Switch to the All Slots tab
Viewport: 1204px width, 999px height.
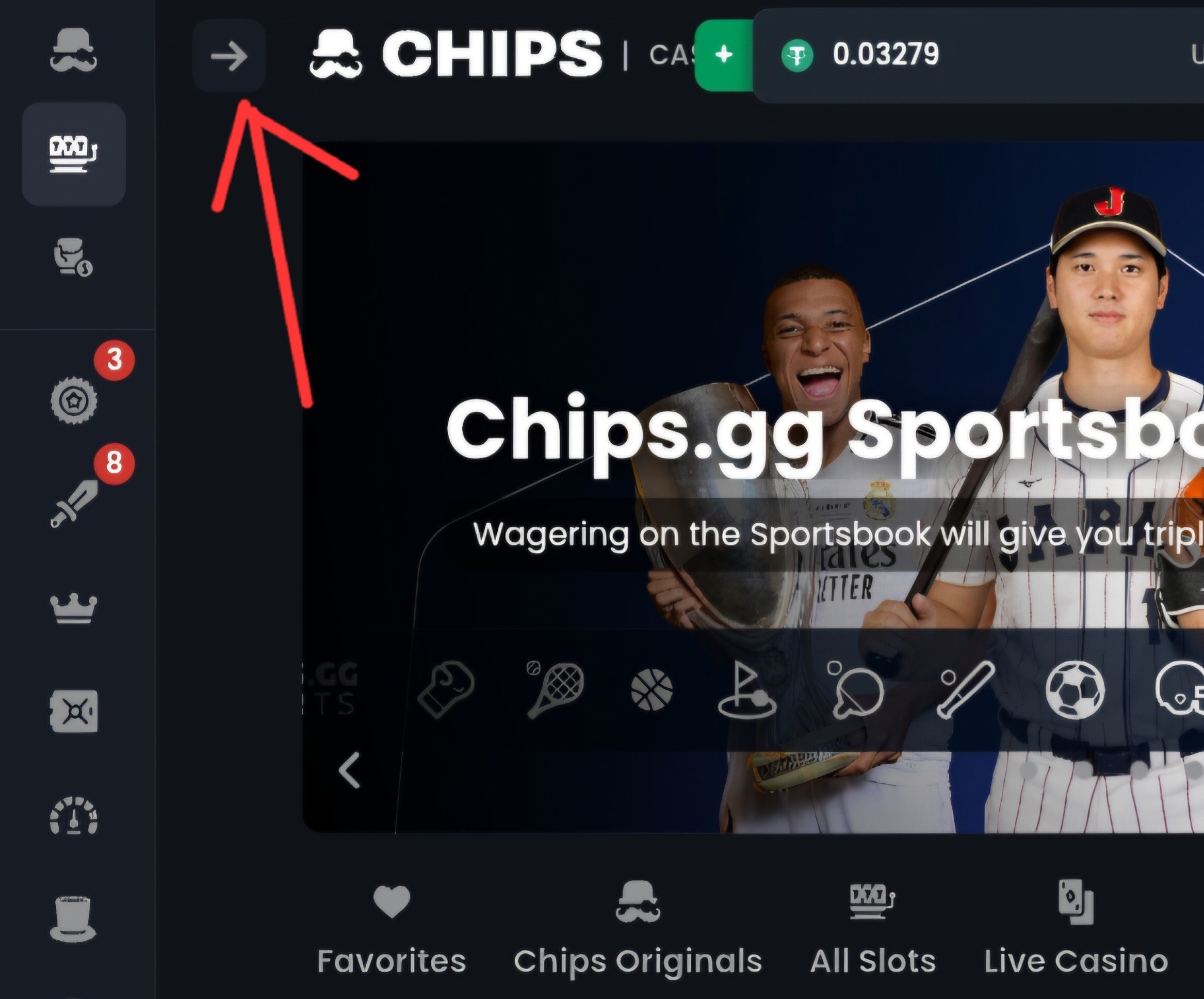click(x=873, y=928)
